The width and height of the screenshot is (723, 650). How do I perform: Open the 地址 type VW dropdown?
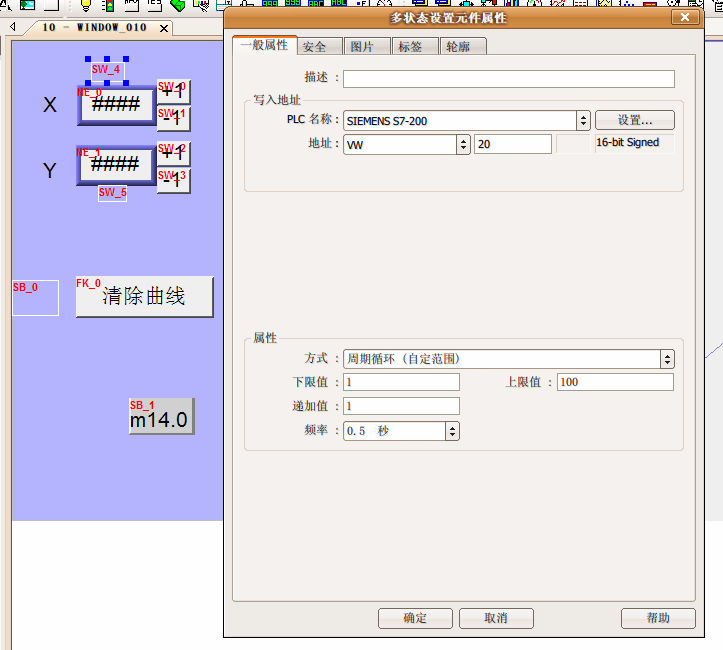tap(463, 144)
